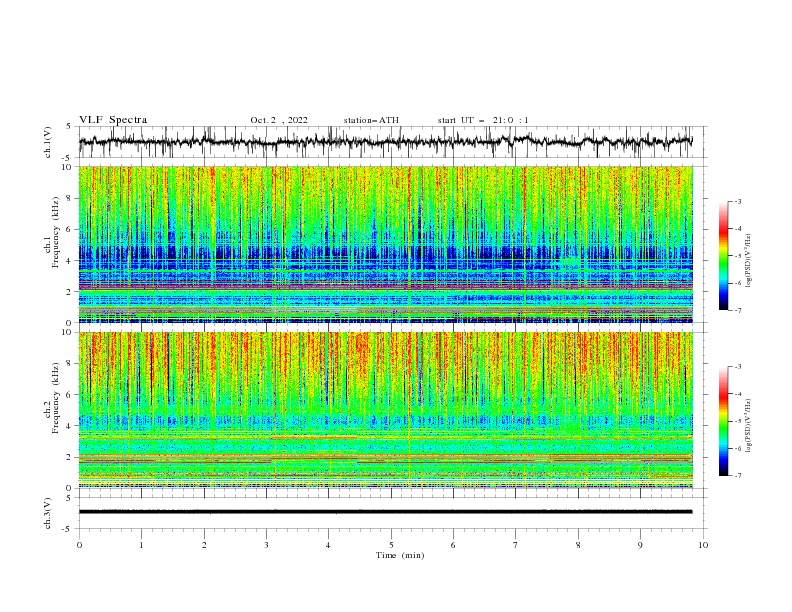Click the ch.3 flat voltage trace
This screenshot has width=792, height=612.
tap(385, 512)
